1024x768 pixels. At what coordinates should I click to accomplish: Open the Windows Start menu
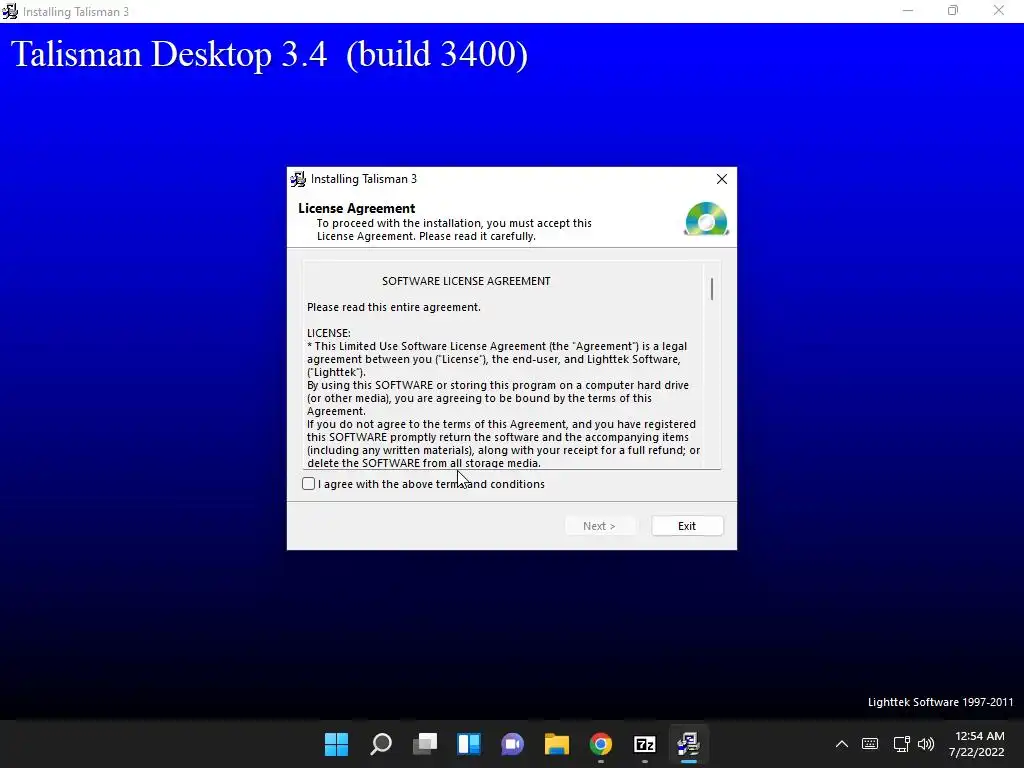click(x=337, y=744)
